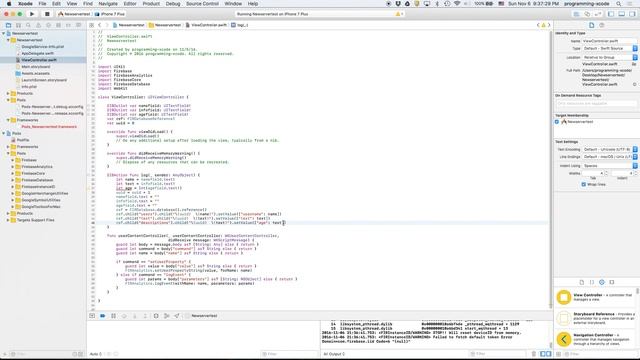
Task: Click the console Filter field
Action: click(499, 354)
